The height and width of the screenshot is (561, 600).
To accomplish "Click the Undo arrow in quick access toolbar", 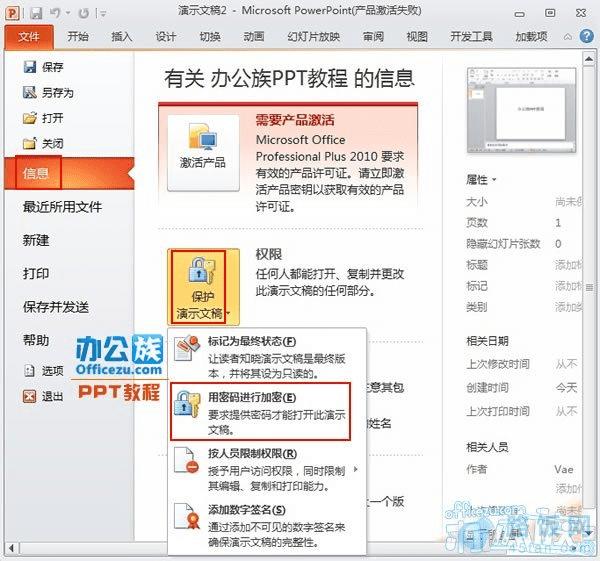I will pyautogui.click(x=55, y=13).
